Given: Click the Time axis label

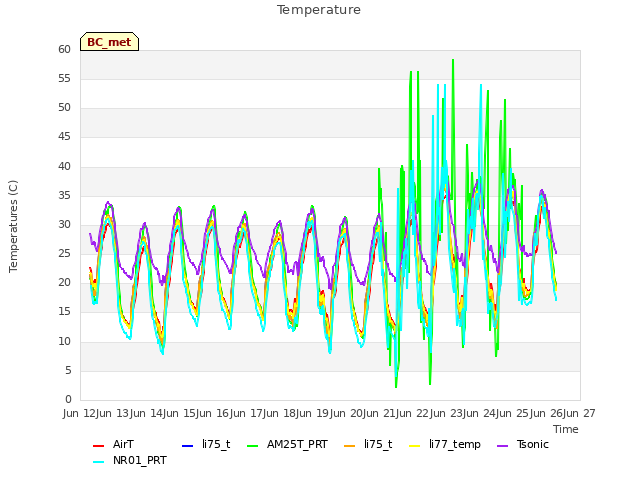Looking at the screenshot, I should [566, 429].
